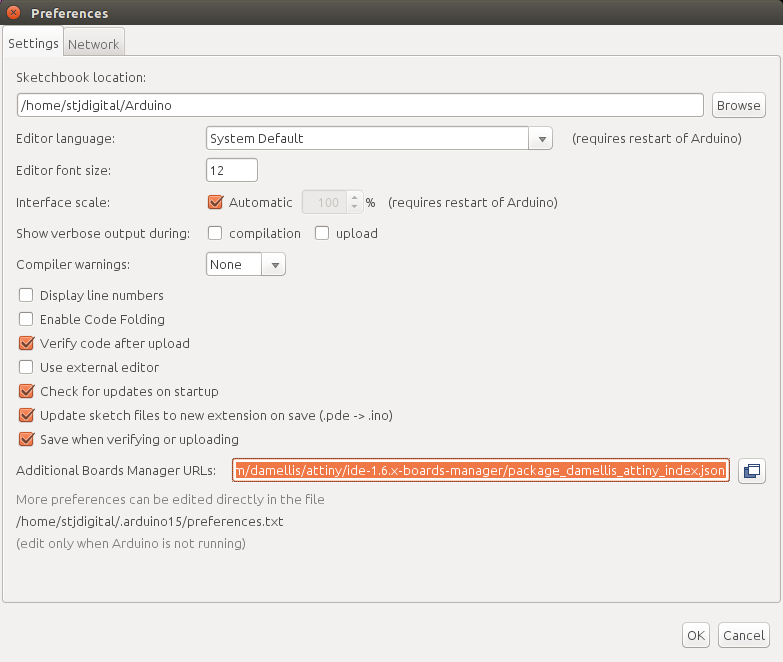Select the Settings tab

33,43
